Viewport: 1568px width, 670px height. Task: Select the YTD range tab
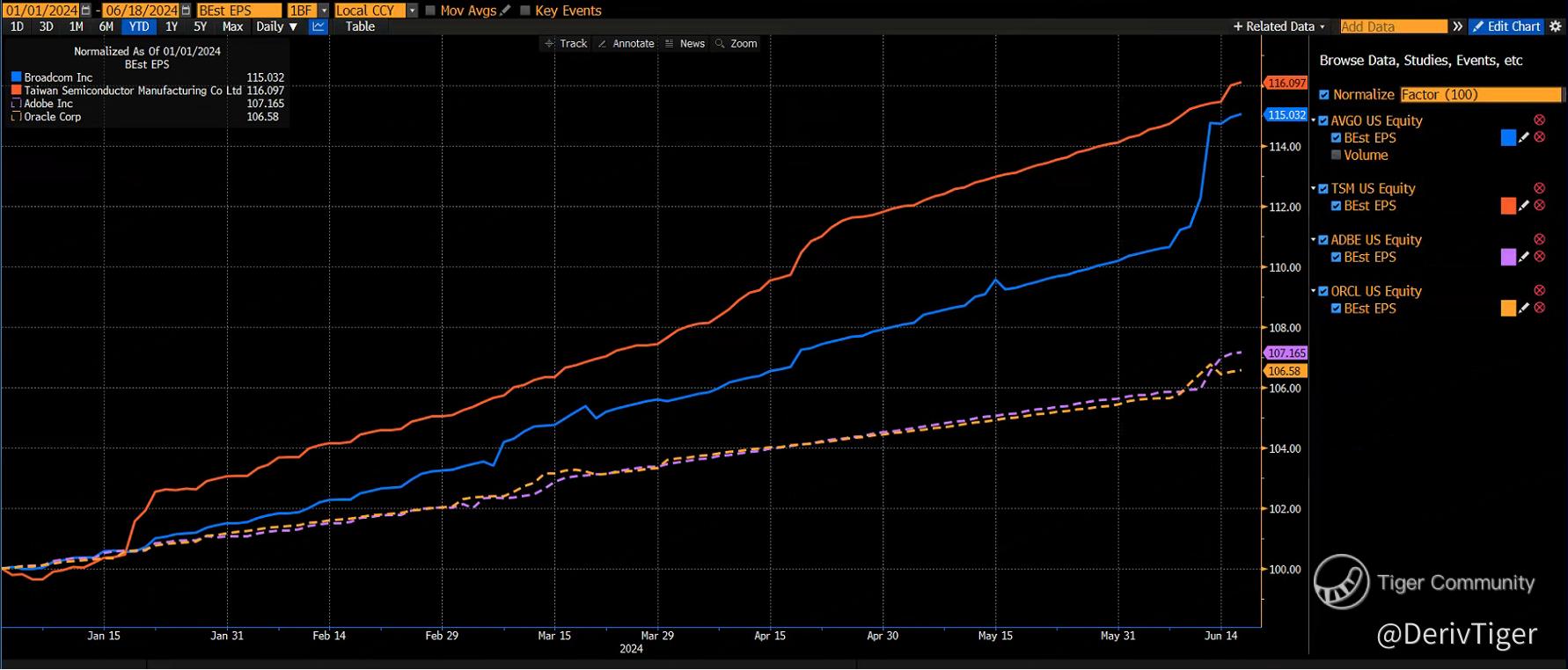pyautogui.click(x=139, y=26)
